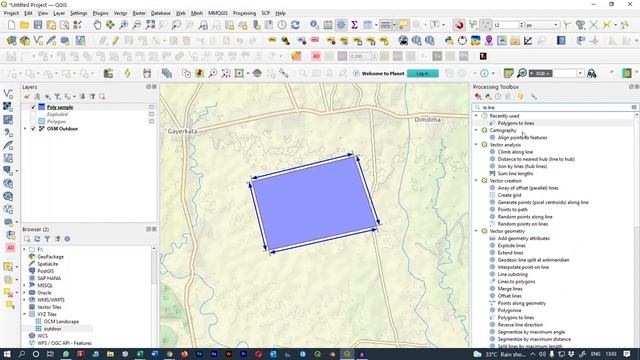Open the Vector menu
This screenshot has width=640, height=360.
[x=120, y=13]
